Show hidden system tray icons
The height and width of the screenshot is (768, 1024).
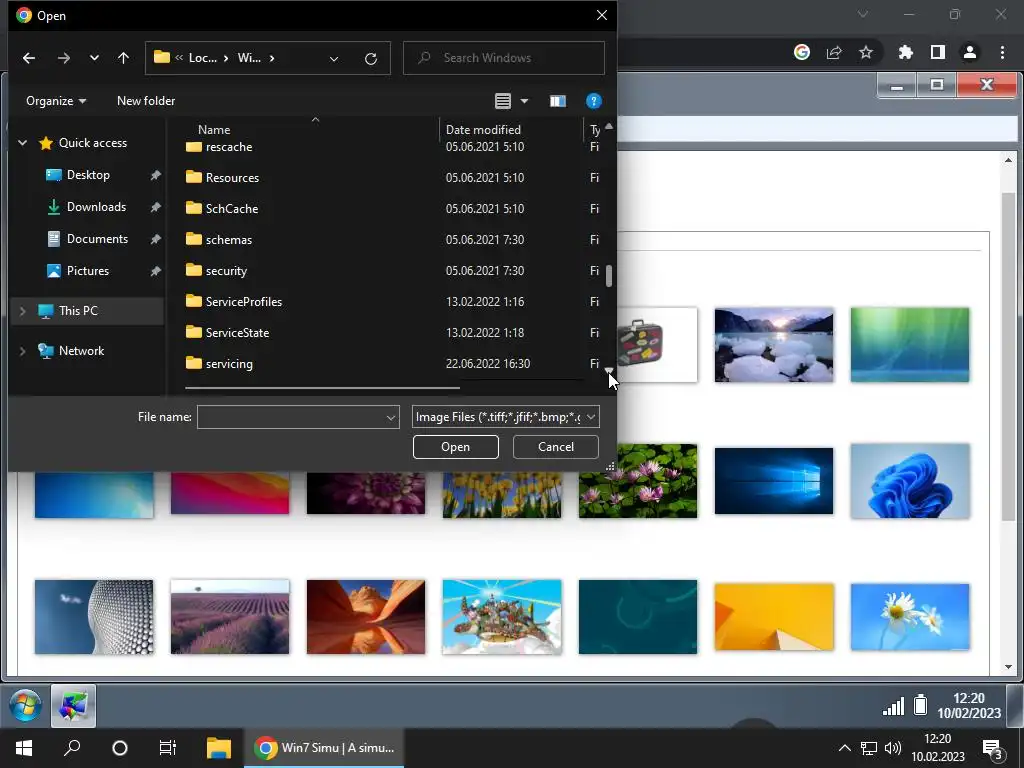[x=844, y=748]
